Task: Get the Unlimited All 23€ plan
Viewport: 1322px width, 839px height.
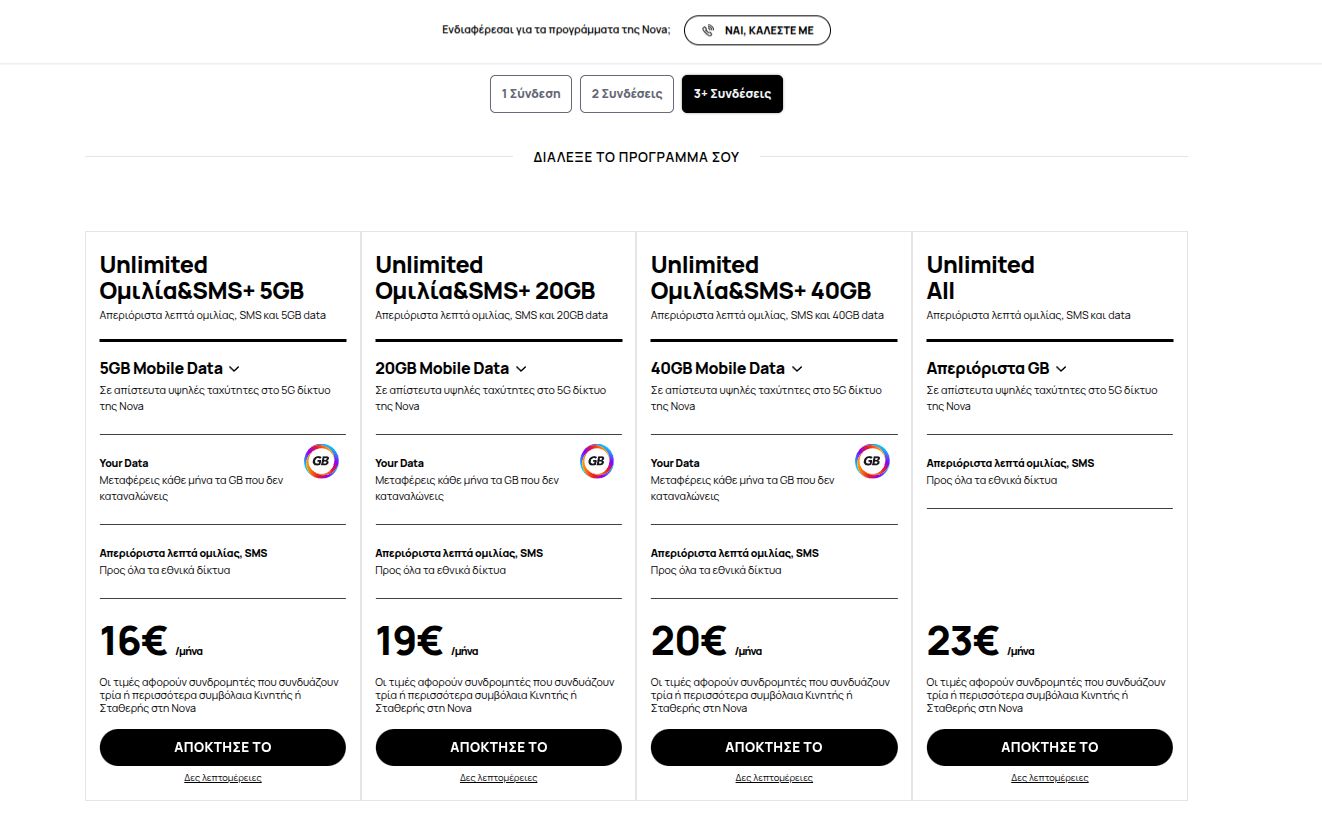Action: tap(1049, 747)
